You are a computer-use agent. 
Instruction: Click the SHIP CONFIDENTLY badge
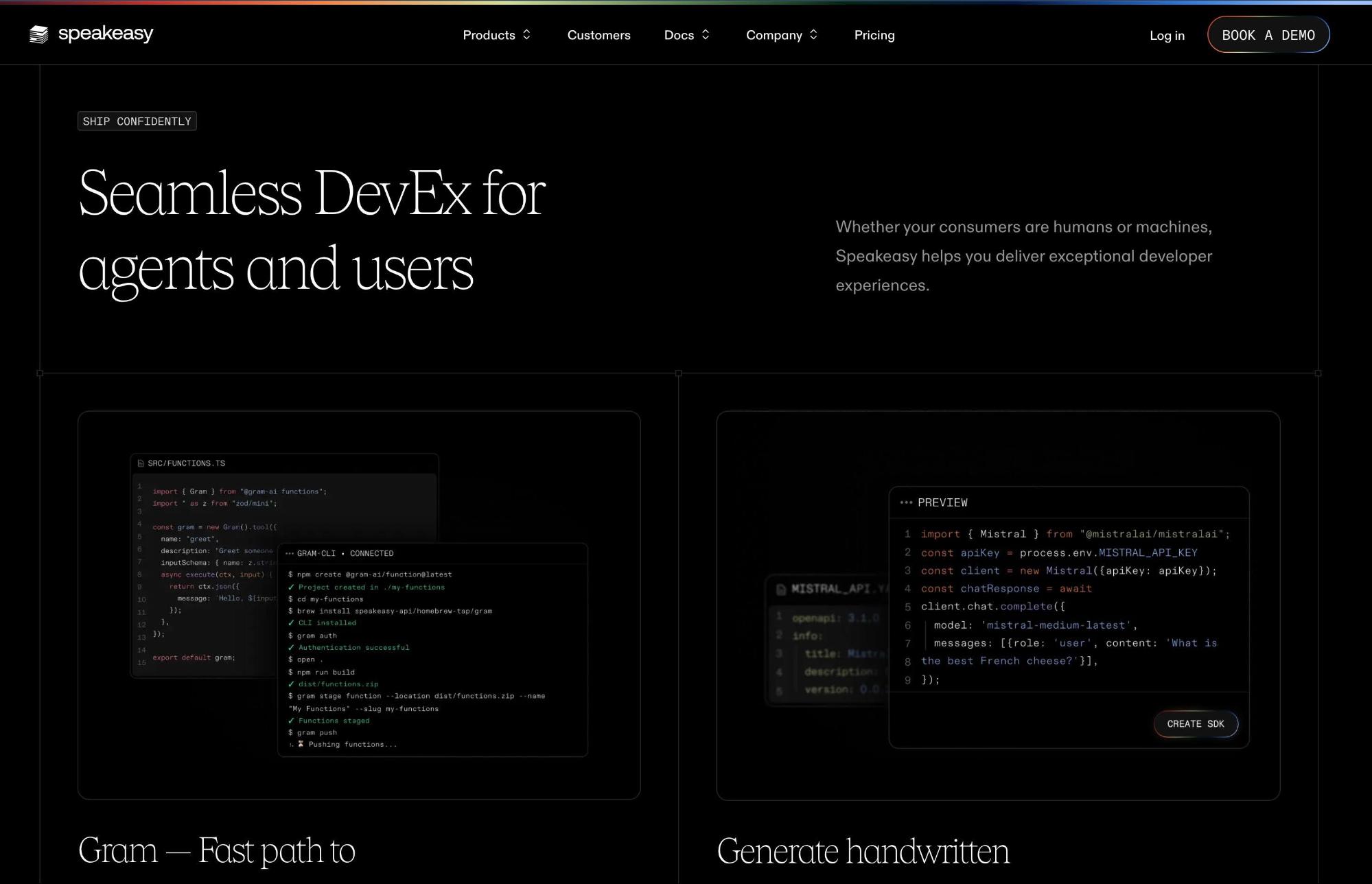pyautogui.click(x=137, y=121)
